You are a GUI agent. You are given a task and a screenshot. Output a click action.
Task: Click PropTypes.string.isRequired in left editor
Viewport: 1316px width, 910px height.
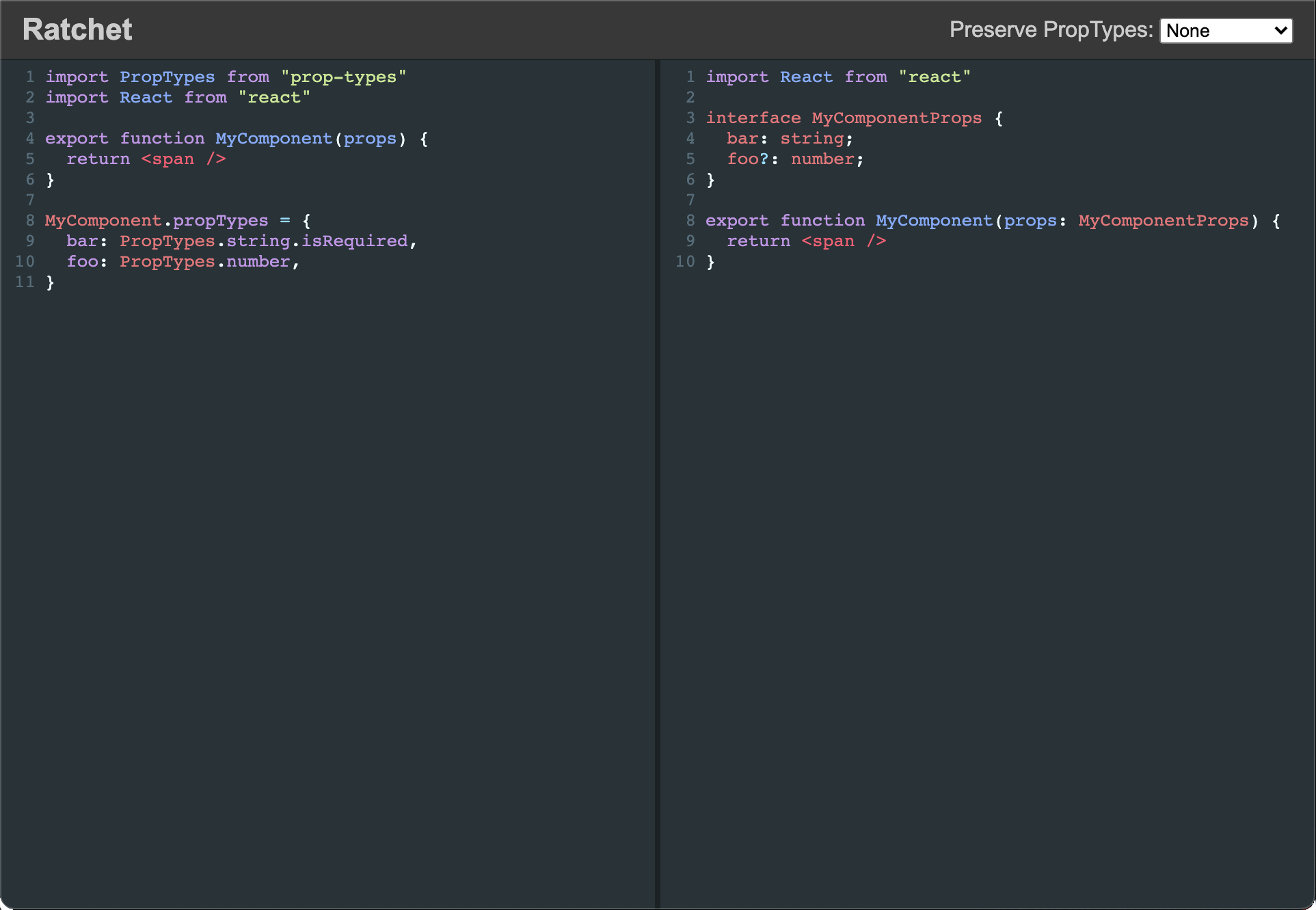[263, 241]
